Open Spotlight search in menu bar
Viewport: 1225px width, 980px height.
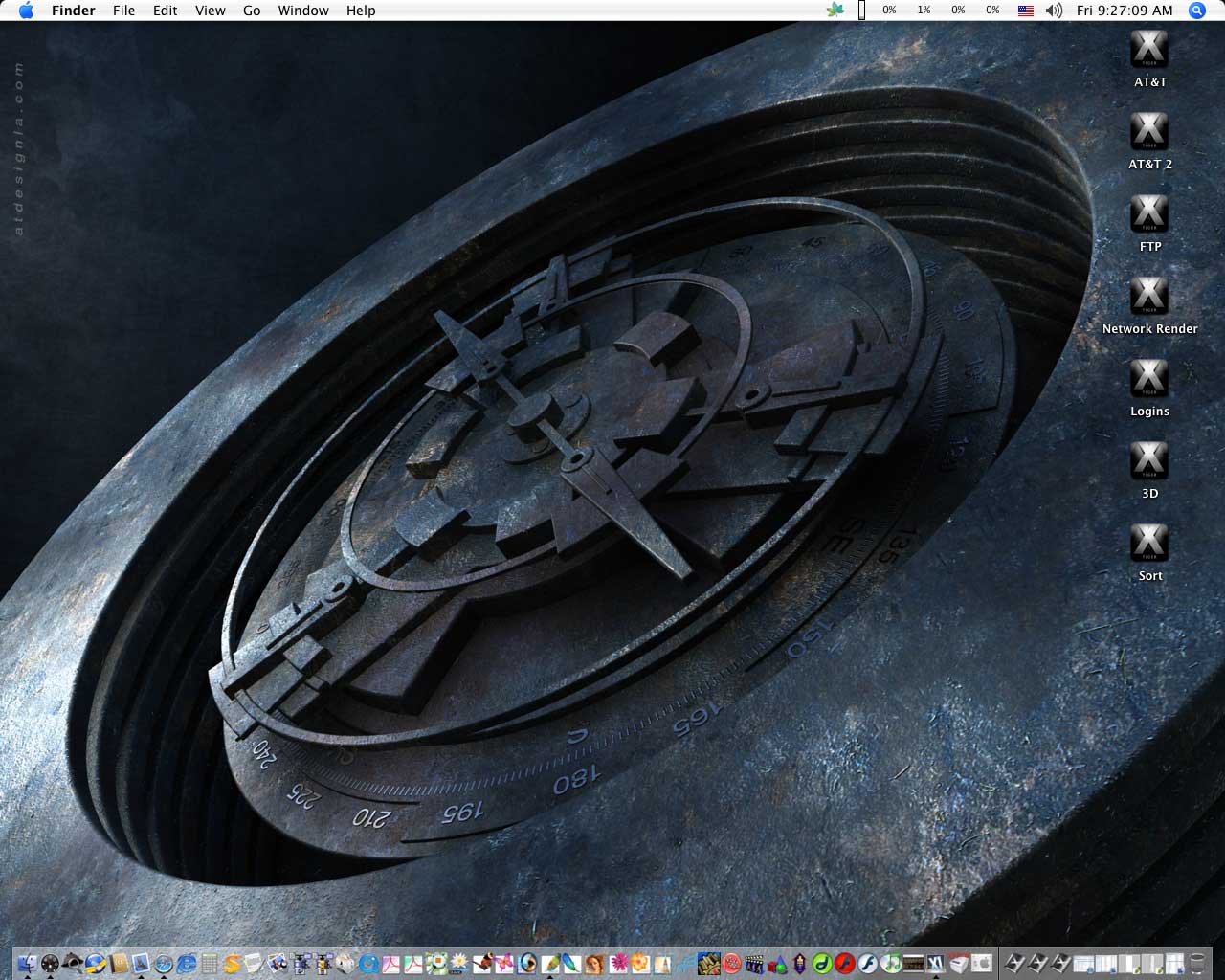click(x=1196, y=11)
